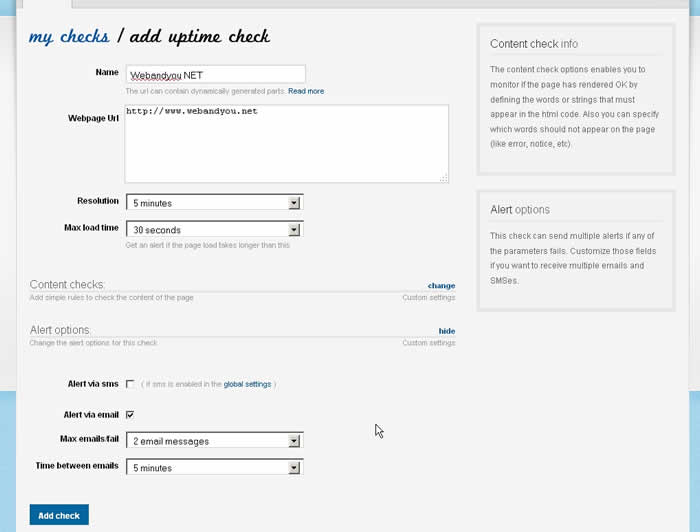Click the resize grip of the Webpage Url box
This screenshot has width=700, height=532.
click(443, 178)
